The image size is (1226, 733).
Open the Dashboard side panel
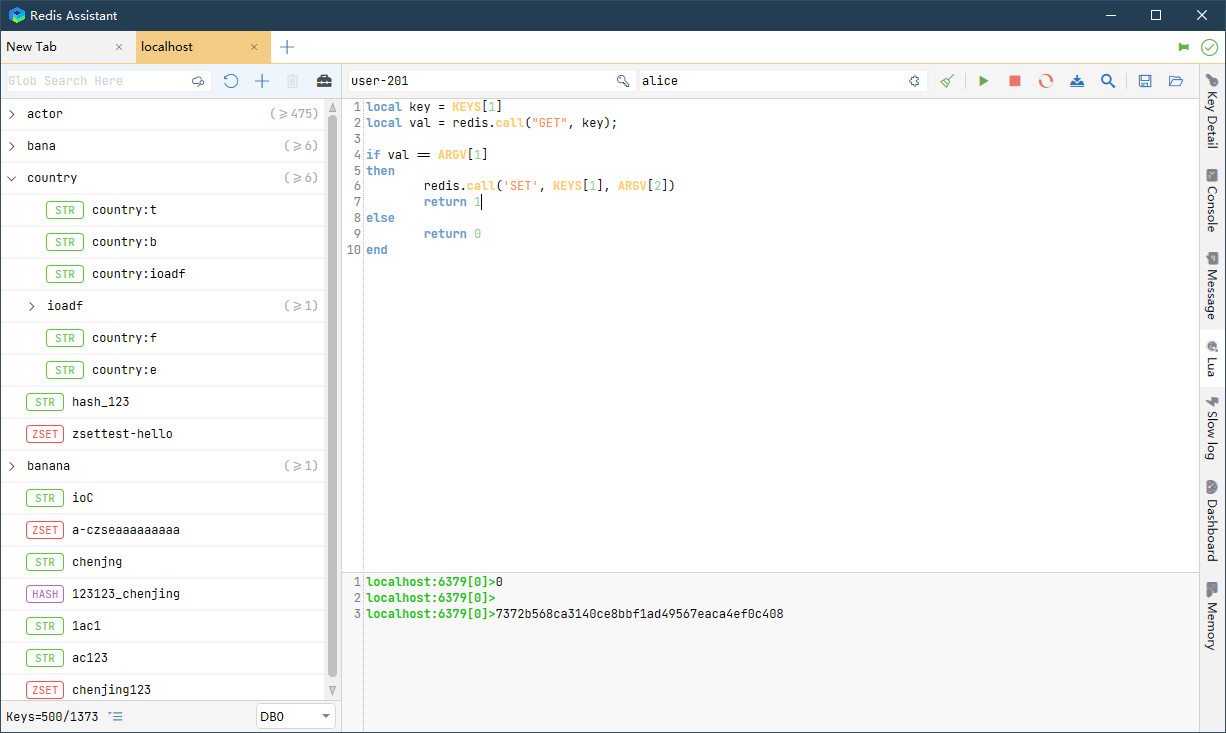[1212, 521]
